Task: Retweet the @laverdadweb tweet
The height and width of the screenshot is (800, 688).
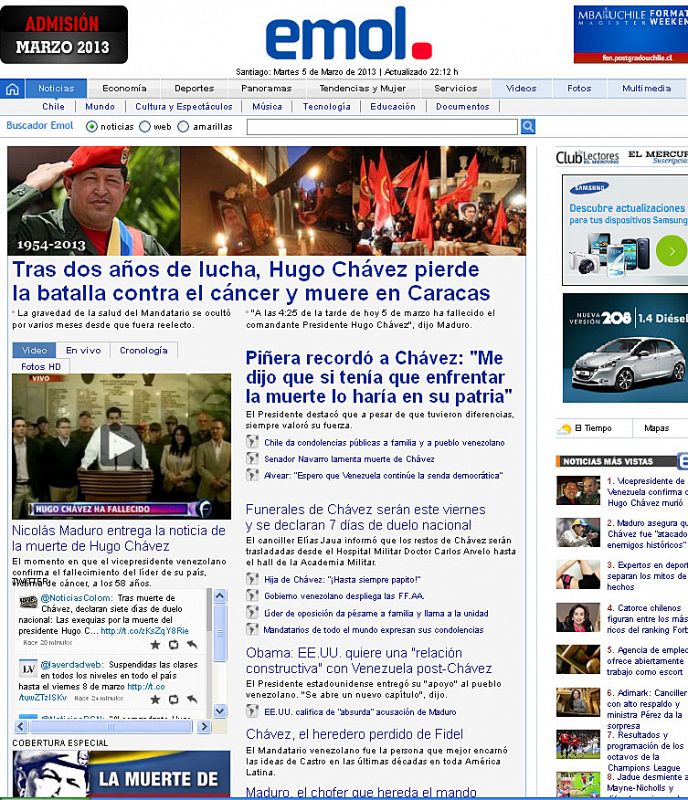Action: [x=174, y=699]
